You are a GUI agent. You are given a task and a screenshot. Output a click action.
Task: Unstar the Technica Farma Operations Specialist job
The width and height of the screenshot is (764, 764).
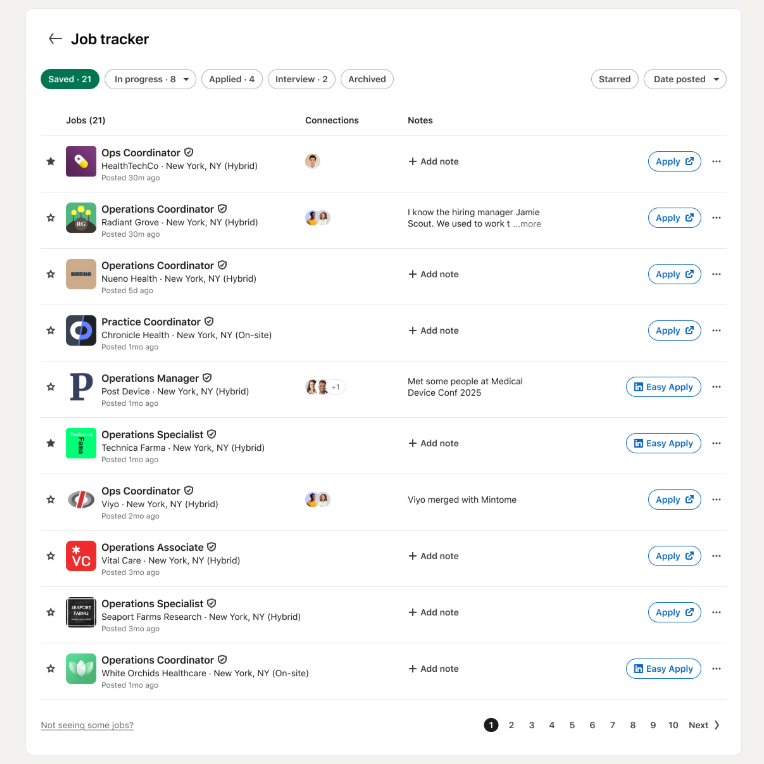click(x=51, y=443)
